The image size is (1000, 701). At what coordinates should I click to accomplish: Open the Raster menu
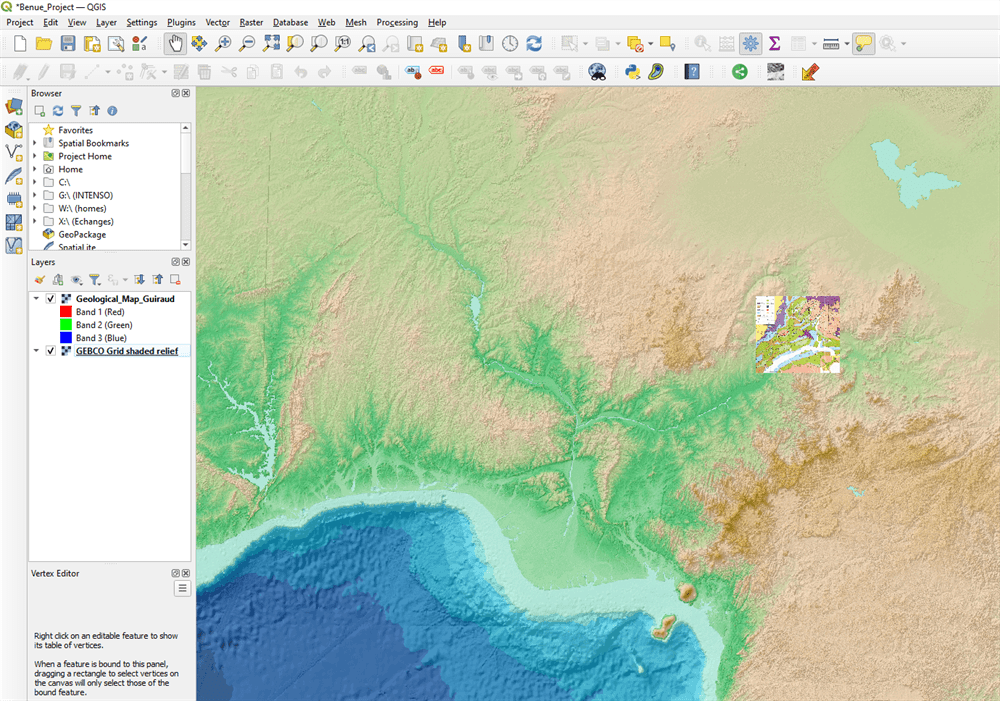251,22
